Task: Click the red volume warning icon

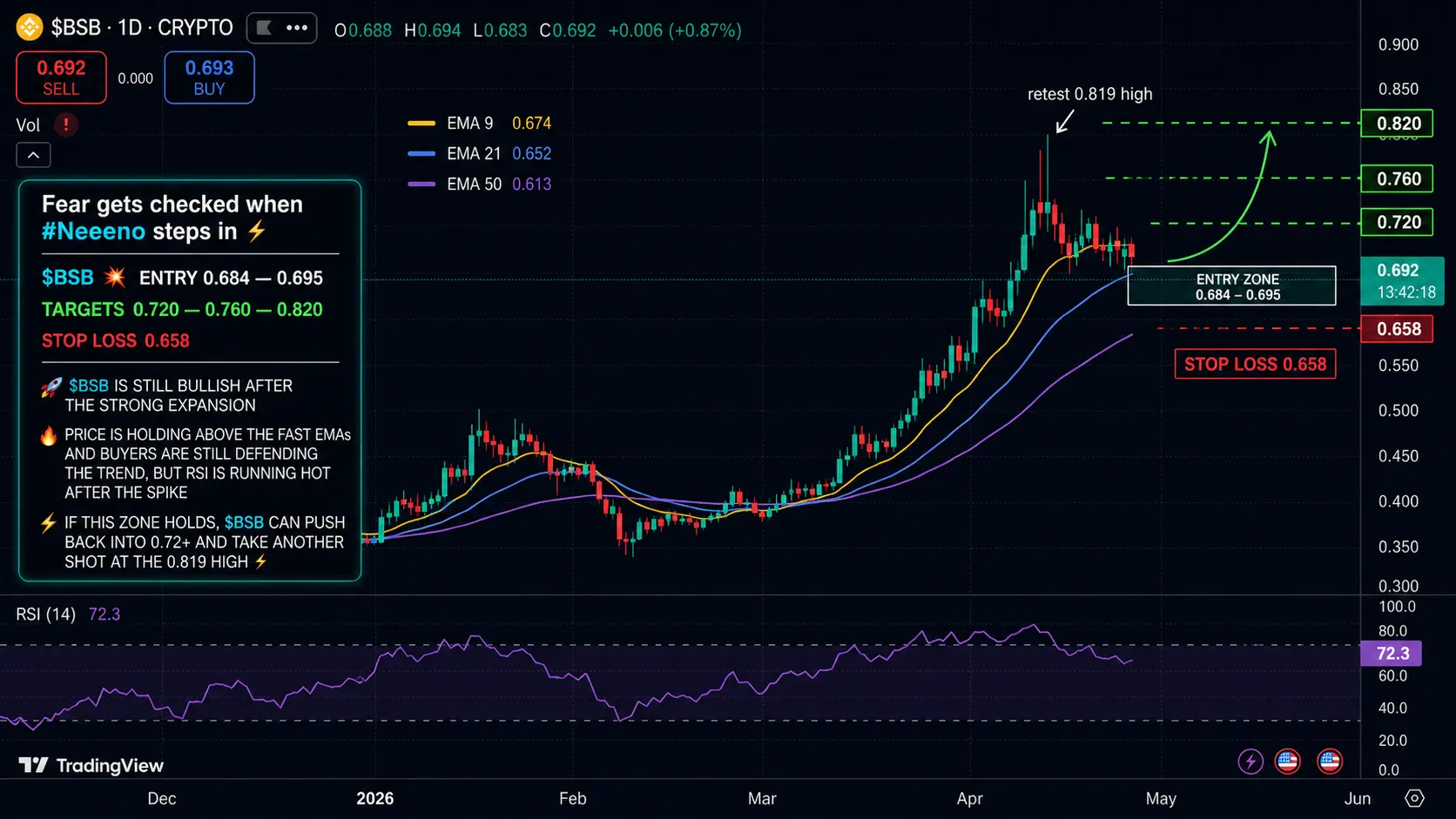Action: 66,124
